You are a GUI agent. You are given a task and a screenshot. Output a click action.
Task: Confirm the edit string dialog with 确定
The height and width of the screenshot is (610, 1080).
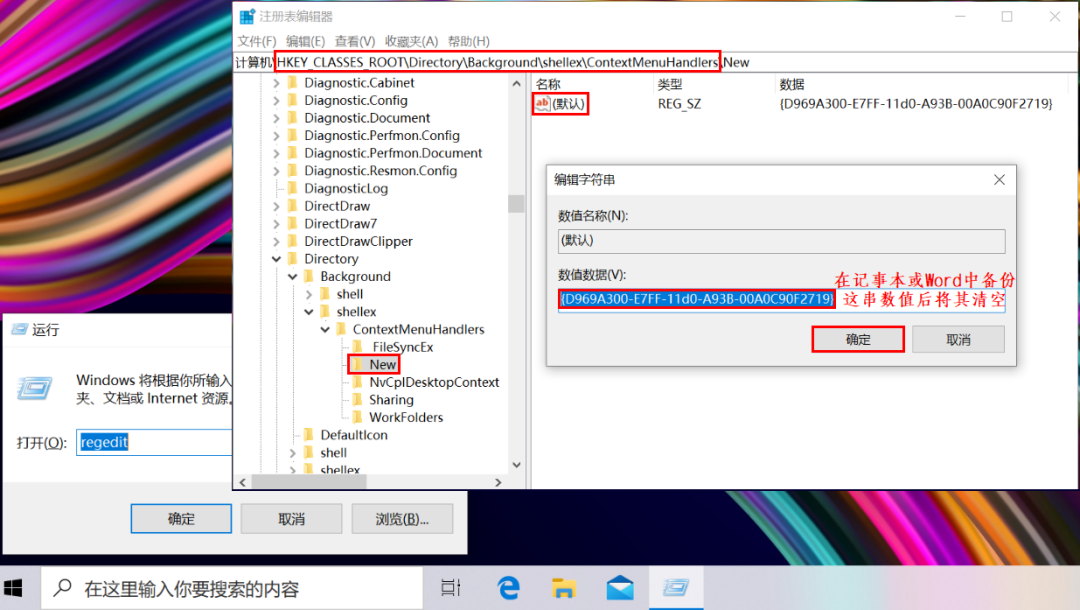click(x=858, y=340)
